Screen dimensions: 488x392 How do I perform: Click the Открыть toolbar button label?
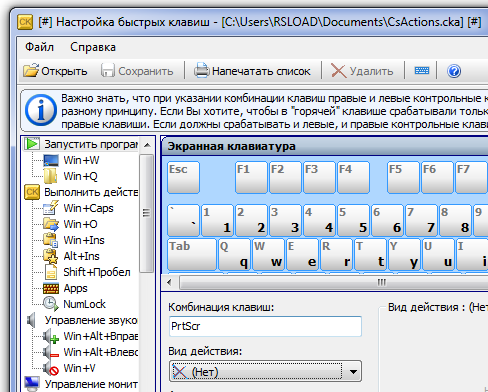tap(64, 71)
